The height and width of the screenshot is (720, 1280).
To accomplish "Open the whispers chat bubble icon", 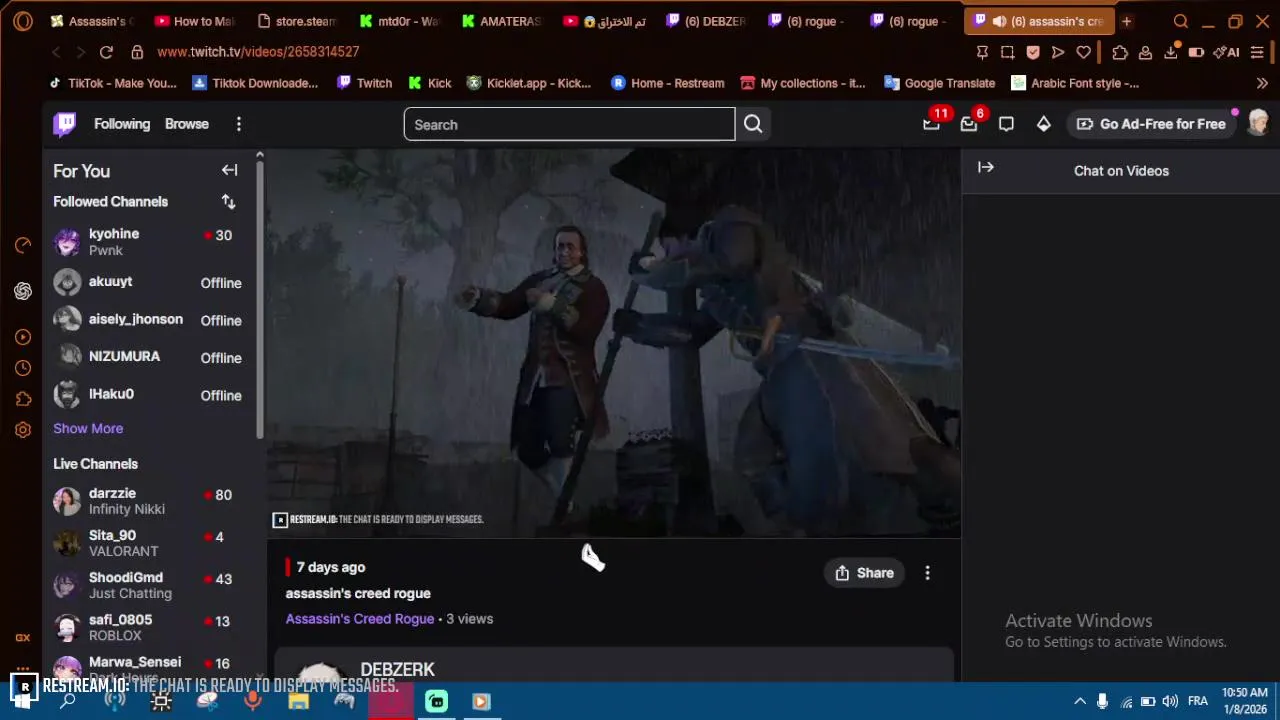I will 1006,124.
